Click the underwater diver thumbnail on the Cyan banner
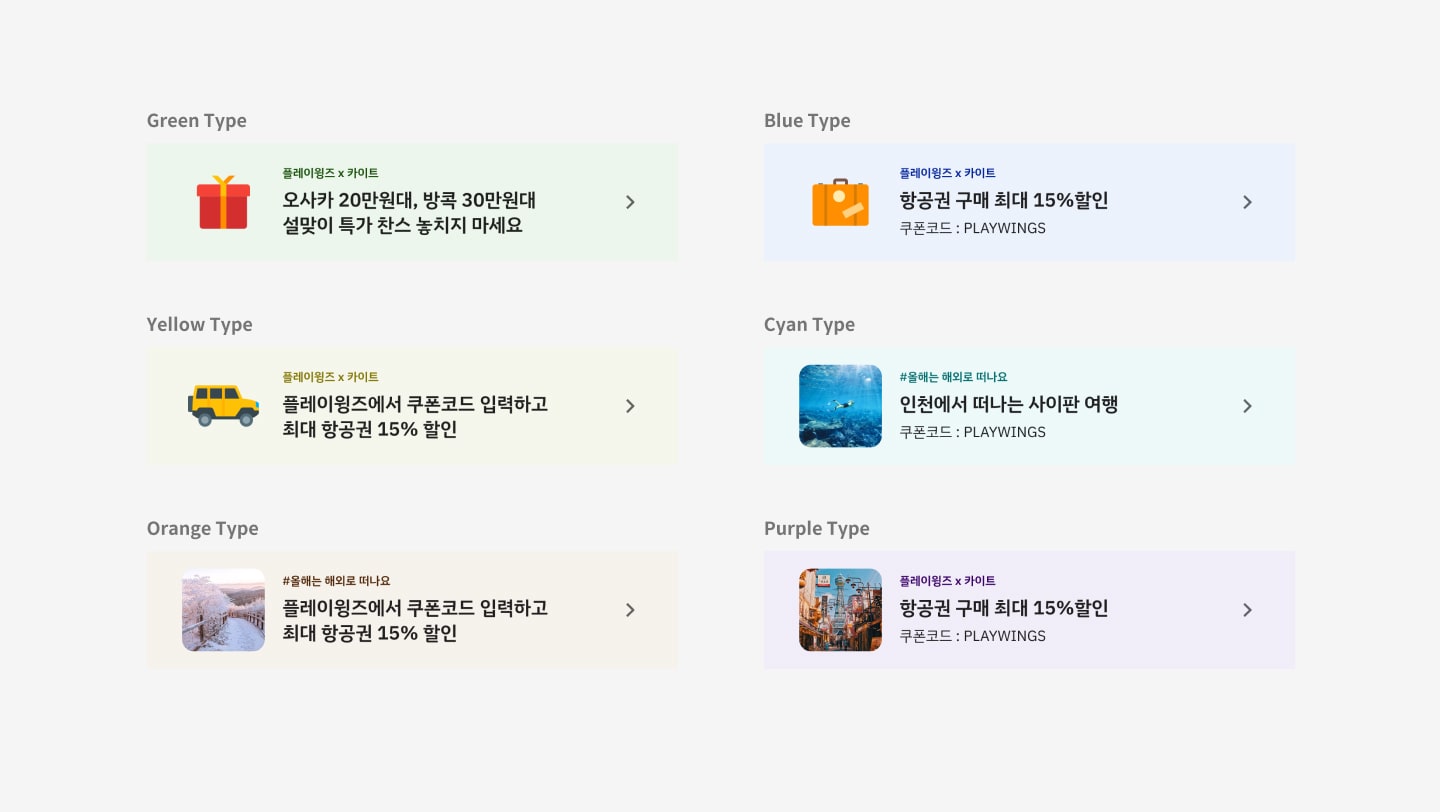The width and height of the screenshot is (1440, 812). (x=840, y=406)
